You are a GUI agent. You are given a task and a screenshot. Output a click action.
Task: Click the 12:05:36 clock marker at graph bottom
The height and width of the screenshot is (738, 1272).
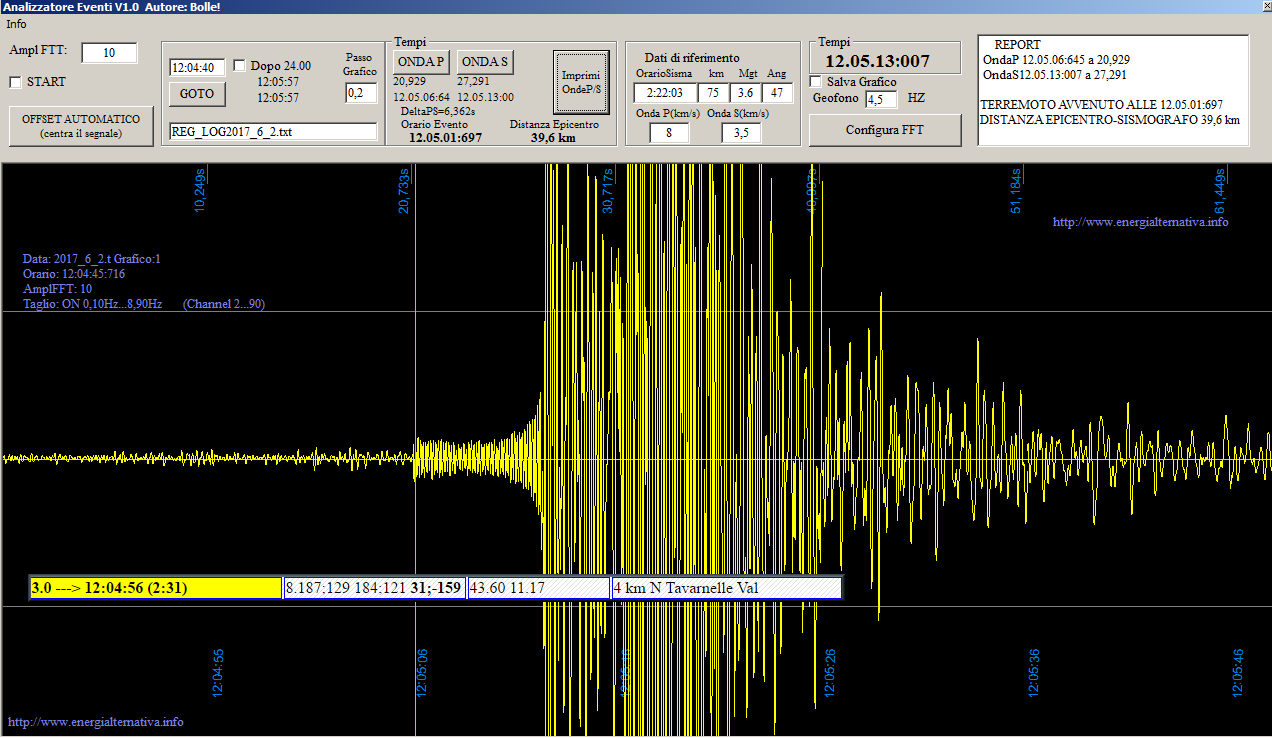tap(1035, 671)
